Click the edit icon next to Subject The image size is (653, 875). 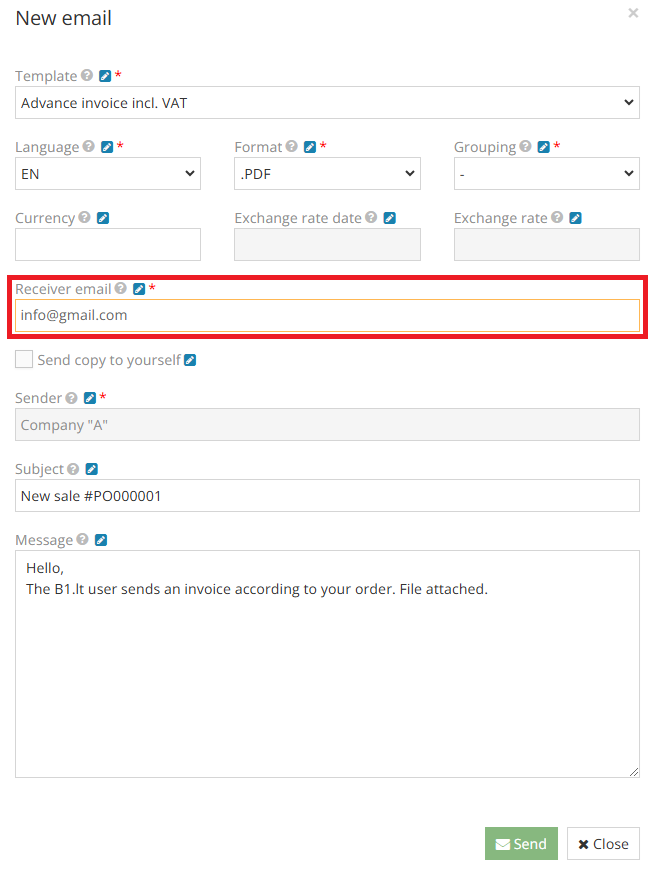coord(92,468)
